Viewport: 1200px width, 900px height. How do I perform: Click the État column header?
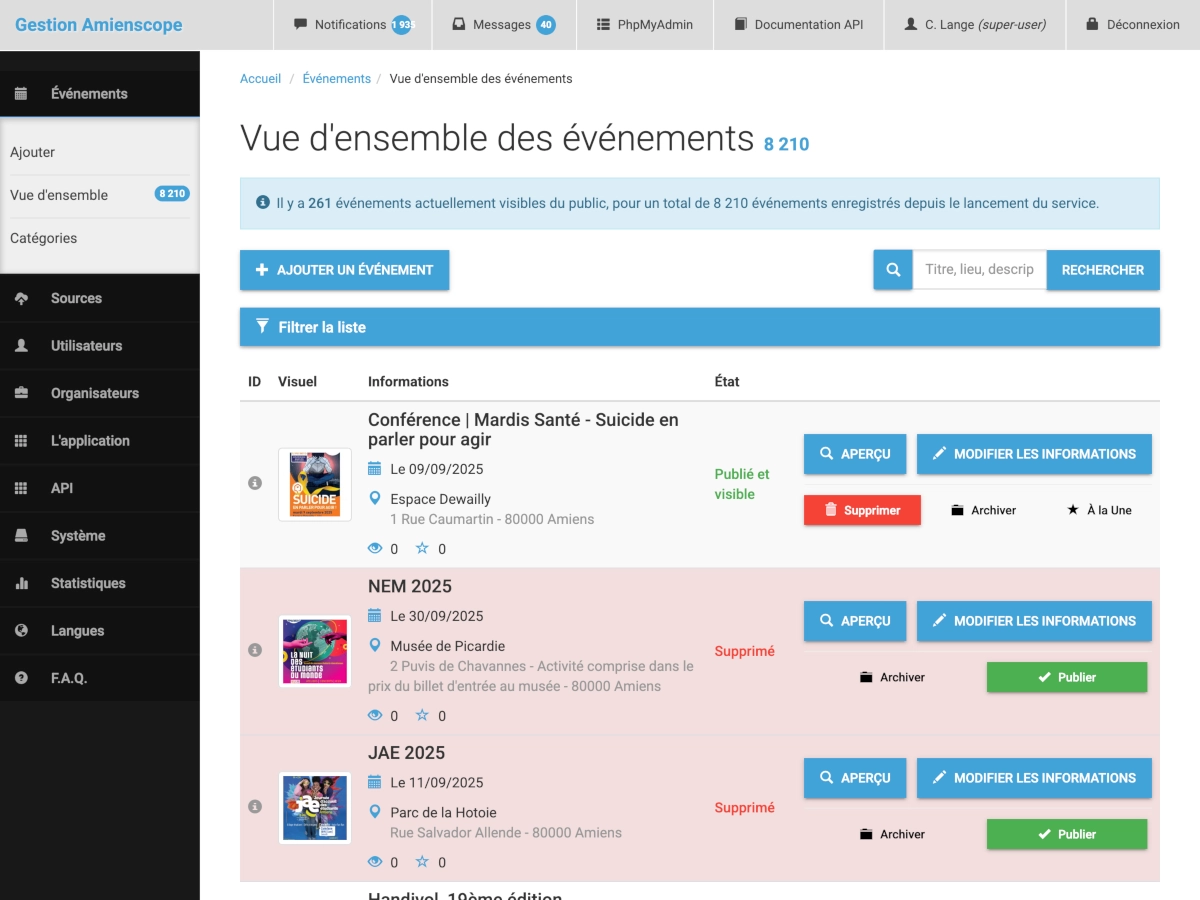(x=727, y=381)
